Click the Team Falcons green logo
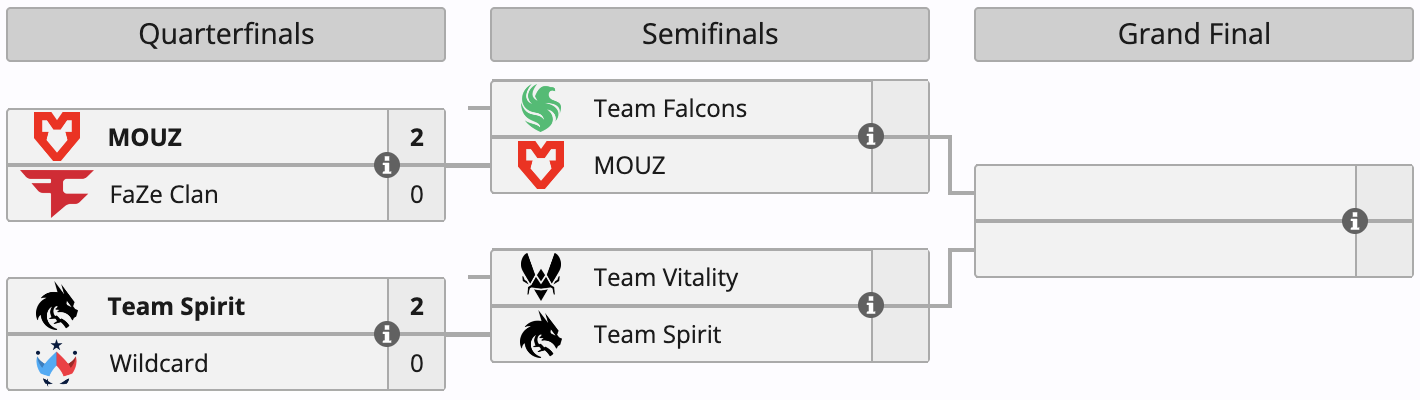1420x400 pixels. 541,108
